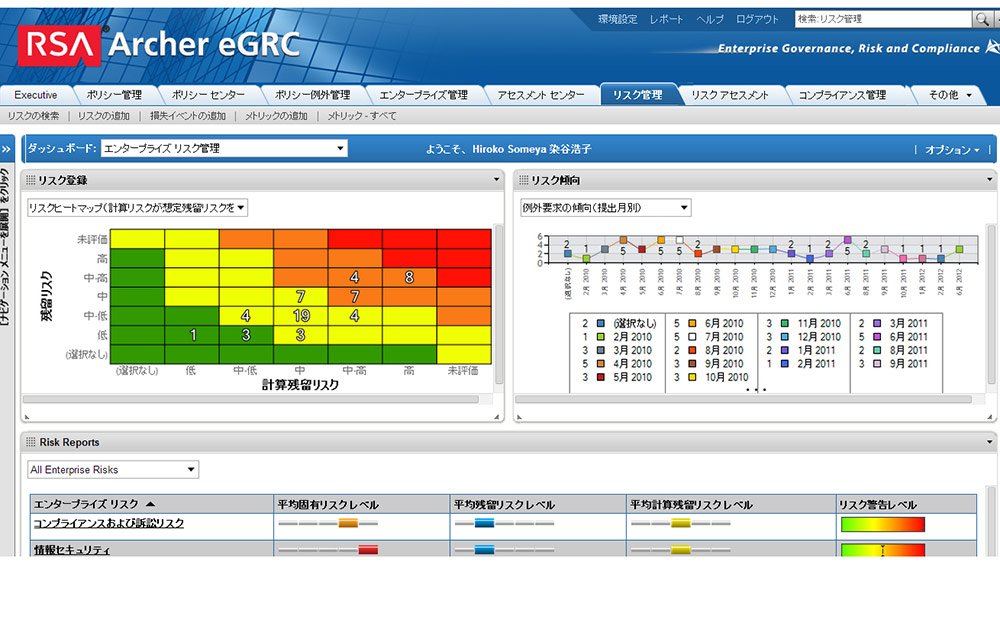Viewport: 1000px width, 626px height.
Task: Switch to the Executive tab
Action: 36,95
